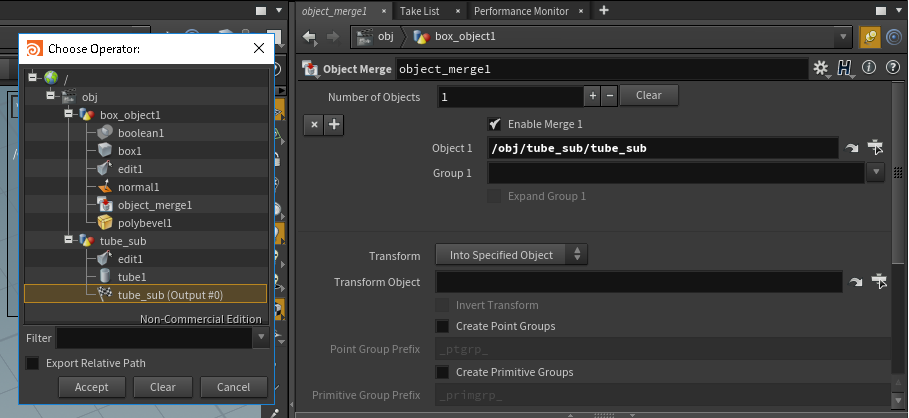Increase Number of Objects with plus
Viewport: 909px width, 418px height.
pos(592,96)
